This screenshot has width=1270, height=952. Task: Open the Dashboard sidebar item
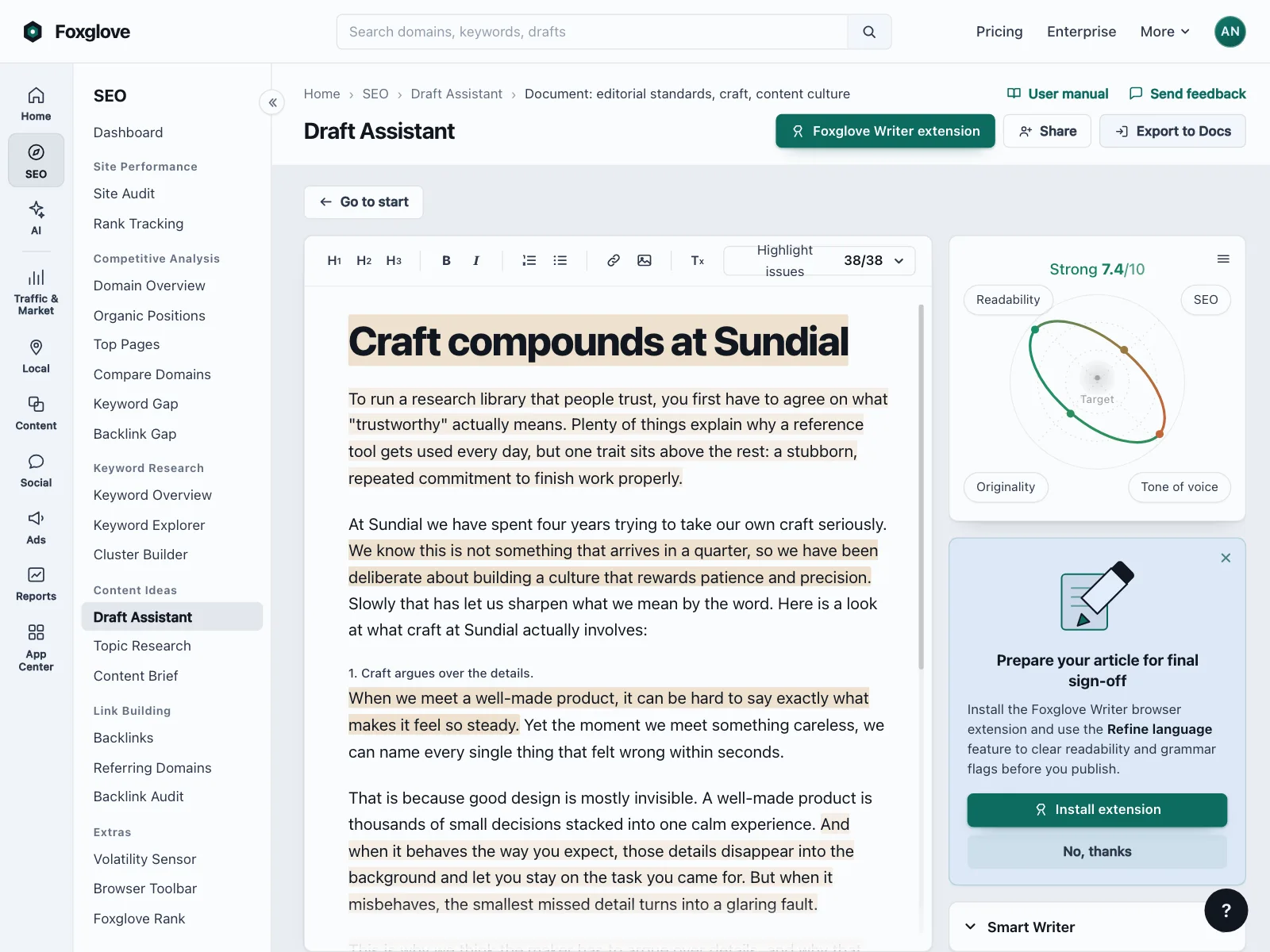coord(128,132)
